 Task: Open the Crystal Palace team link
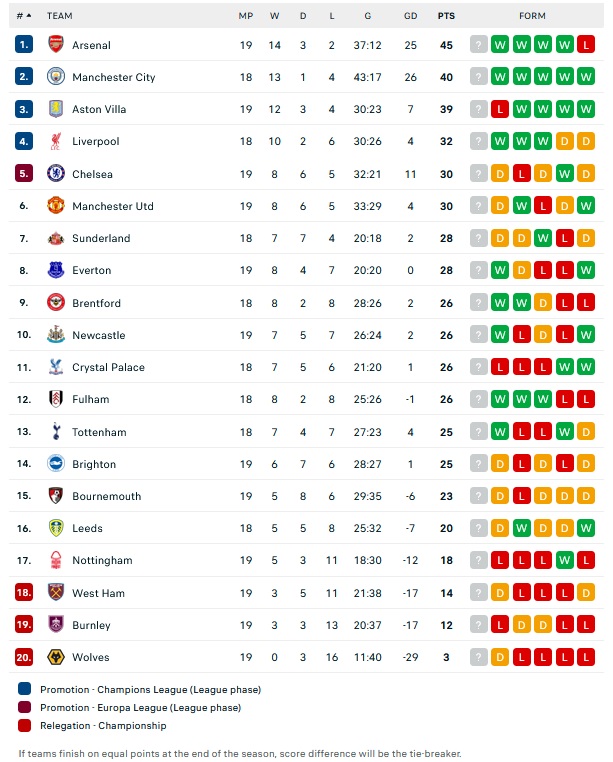[x=108, y=367]
